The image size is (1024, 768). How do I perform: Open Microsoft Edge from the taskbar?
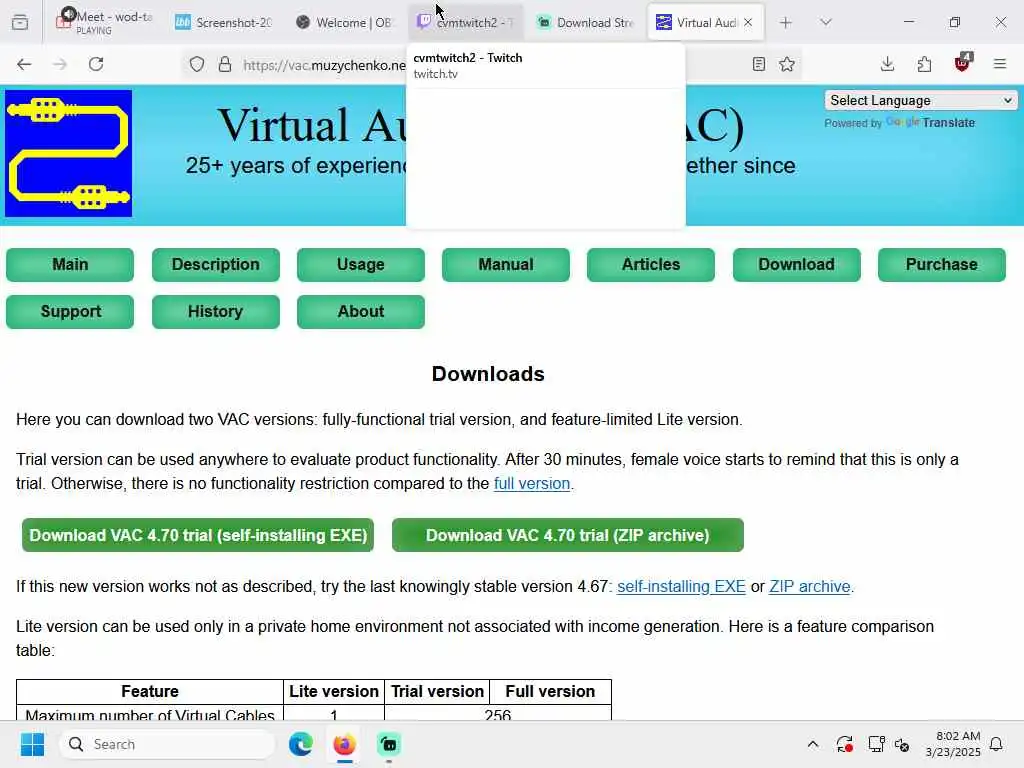300,744
